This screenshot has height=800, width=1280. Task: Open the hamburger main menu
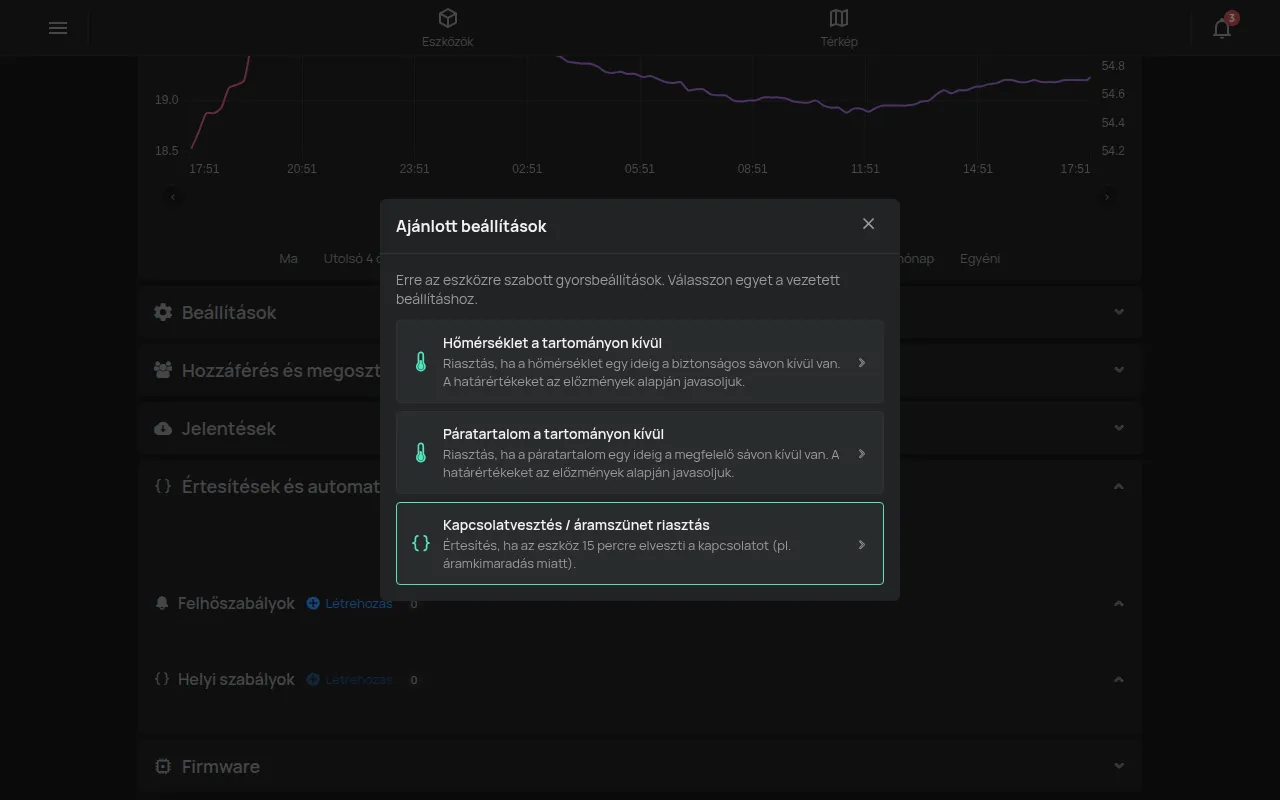(x=58, y=28)
